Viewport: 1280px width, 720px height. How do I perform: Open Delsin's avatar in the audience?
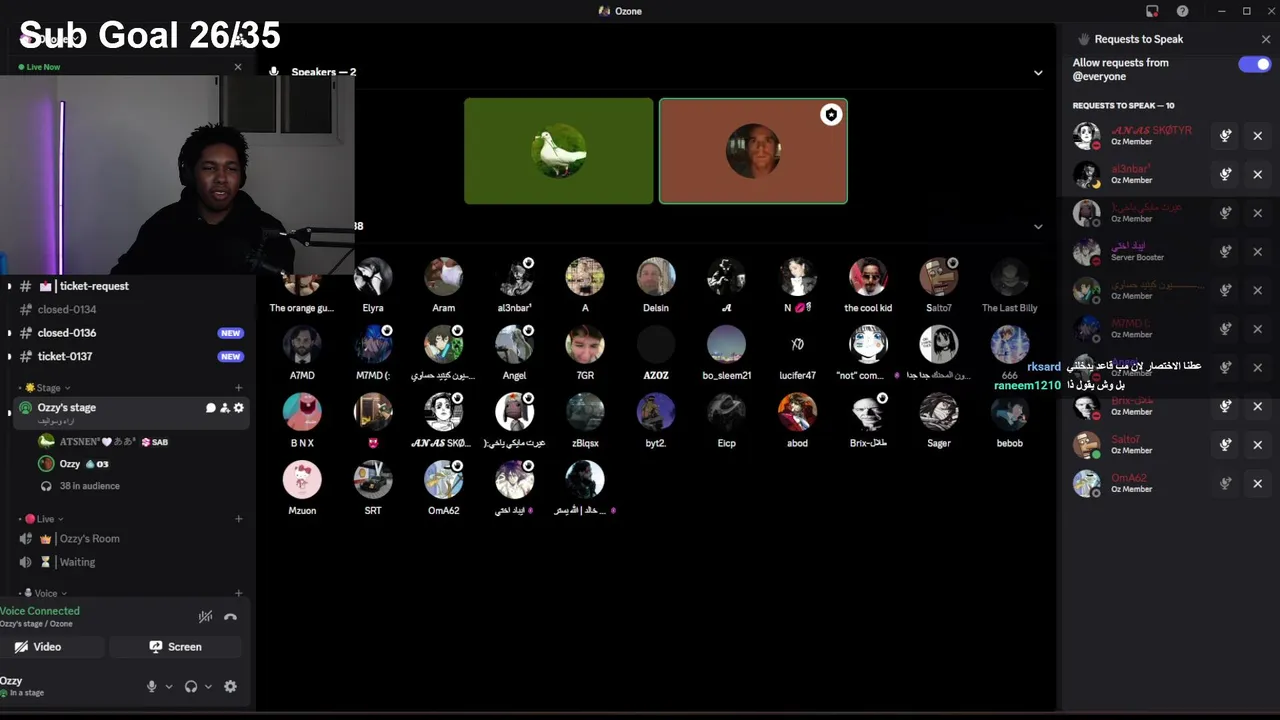click(656, 277)
